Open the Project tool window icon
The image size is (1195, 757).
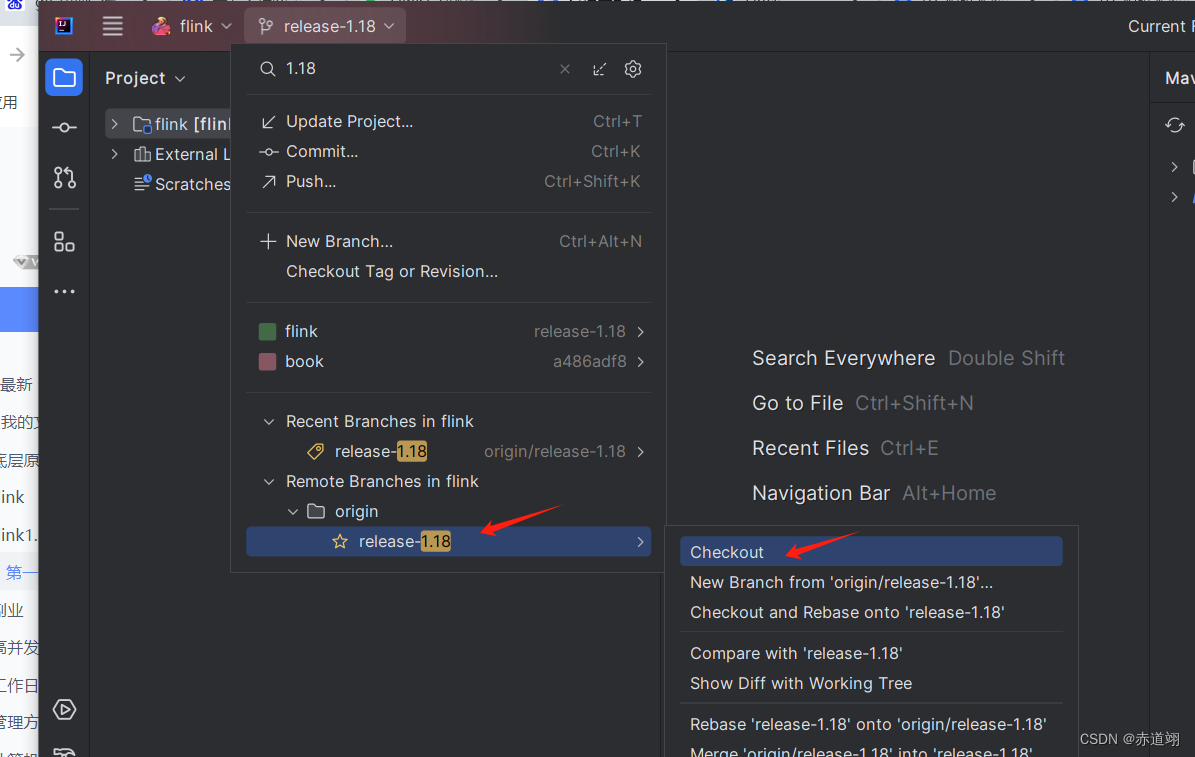pyautogui.click(x=64, y=78)
